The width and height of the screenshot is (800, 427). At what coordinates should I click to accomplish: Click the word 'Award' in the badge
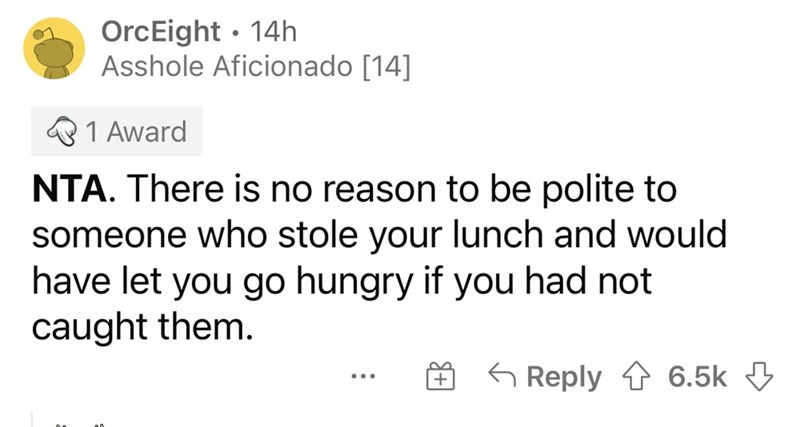coord(146,132)
